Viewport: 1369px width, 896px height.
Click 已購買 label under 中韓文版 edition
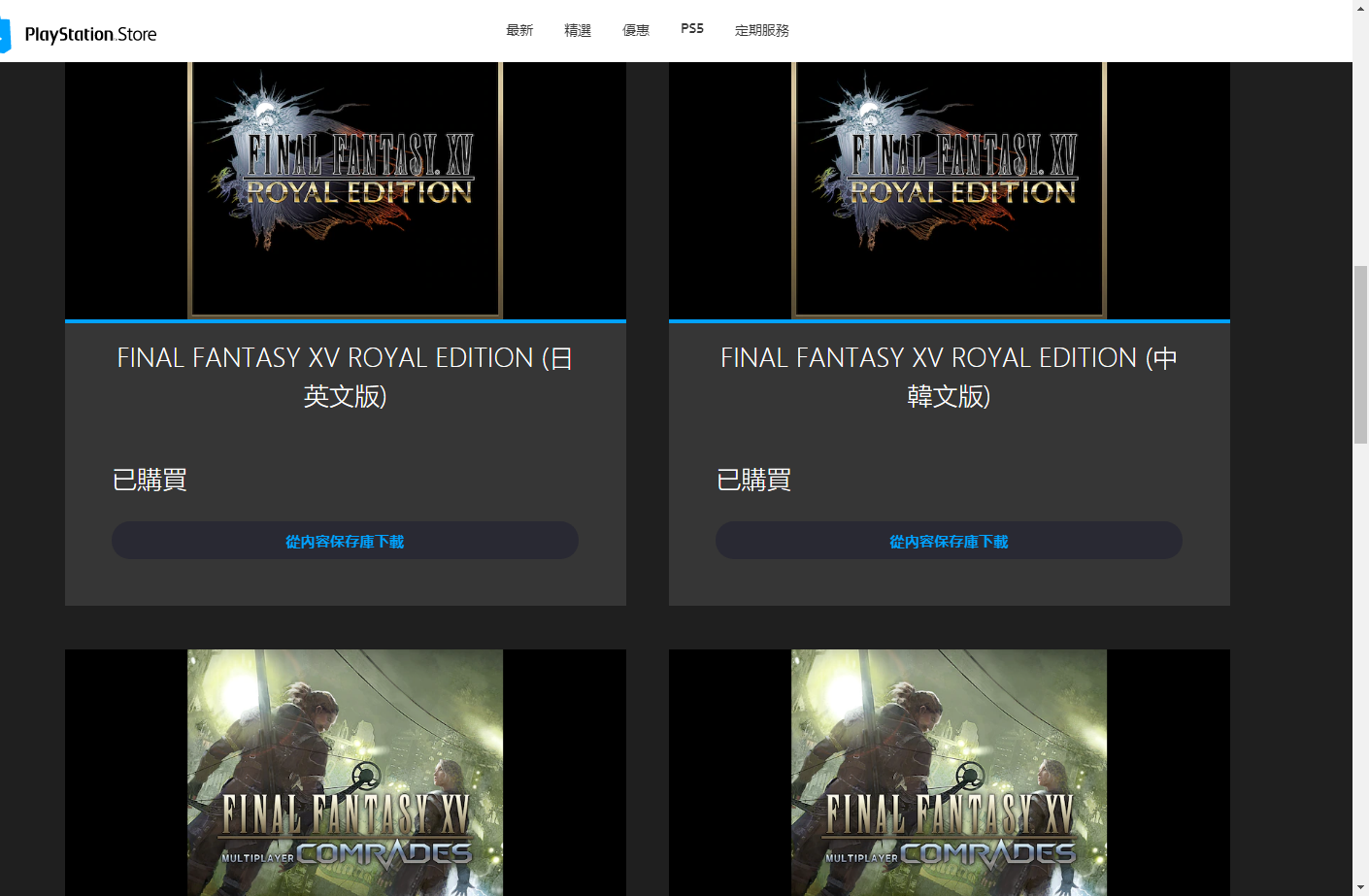(753, 480)
